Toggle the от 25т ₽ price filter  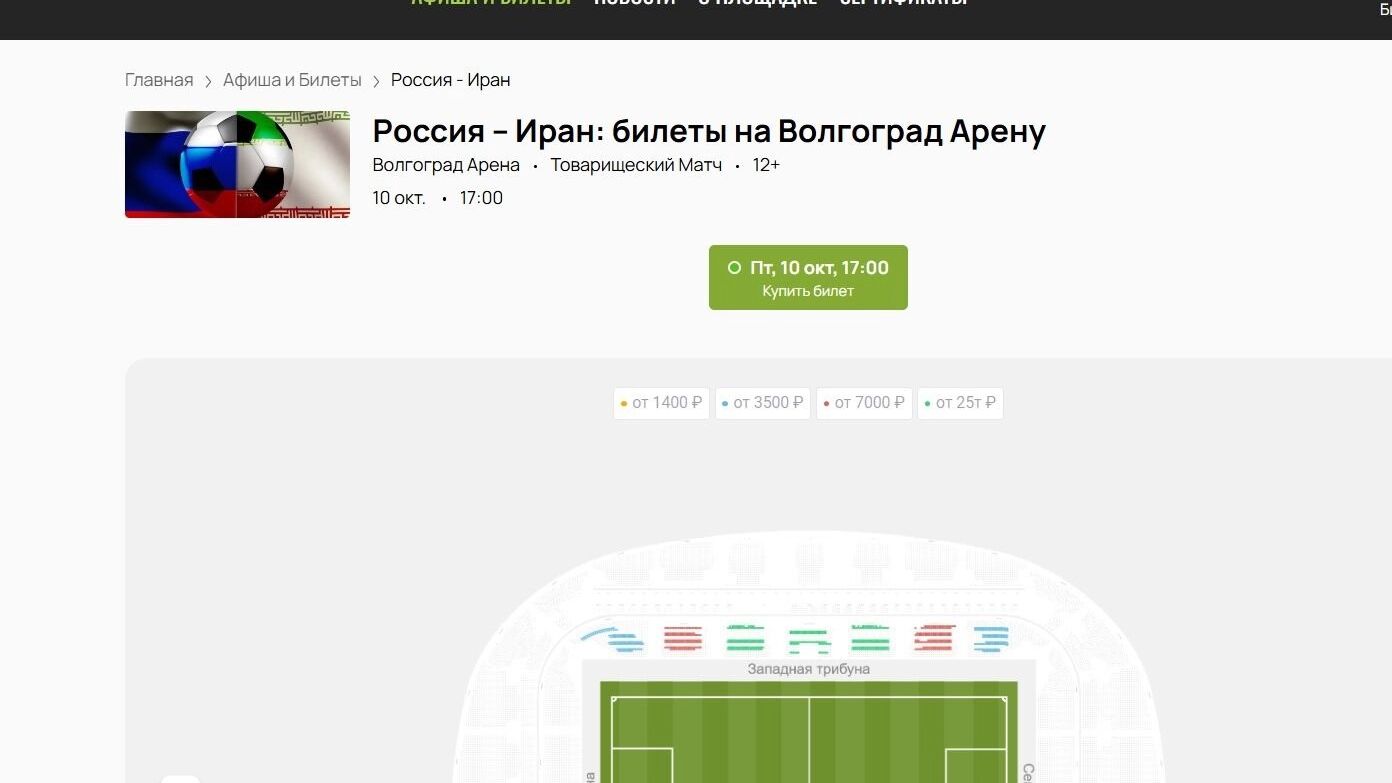point(960,403)
